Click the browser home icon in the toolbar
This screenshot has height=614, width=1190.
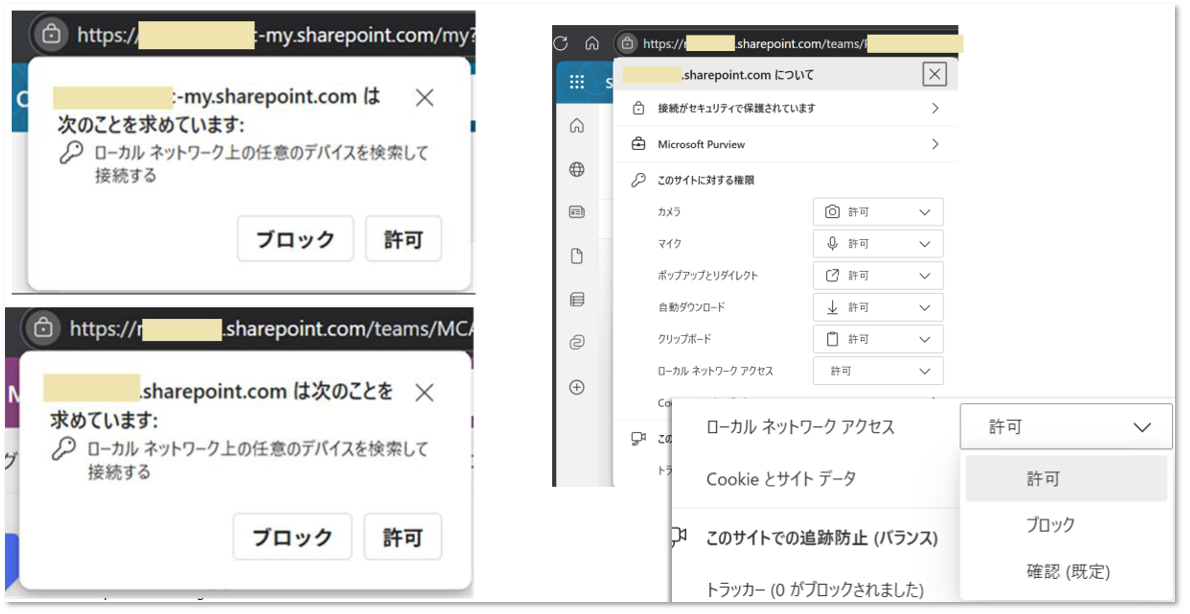pyautogui.click(x=592, y=43)
